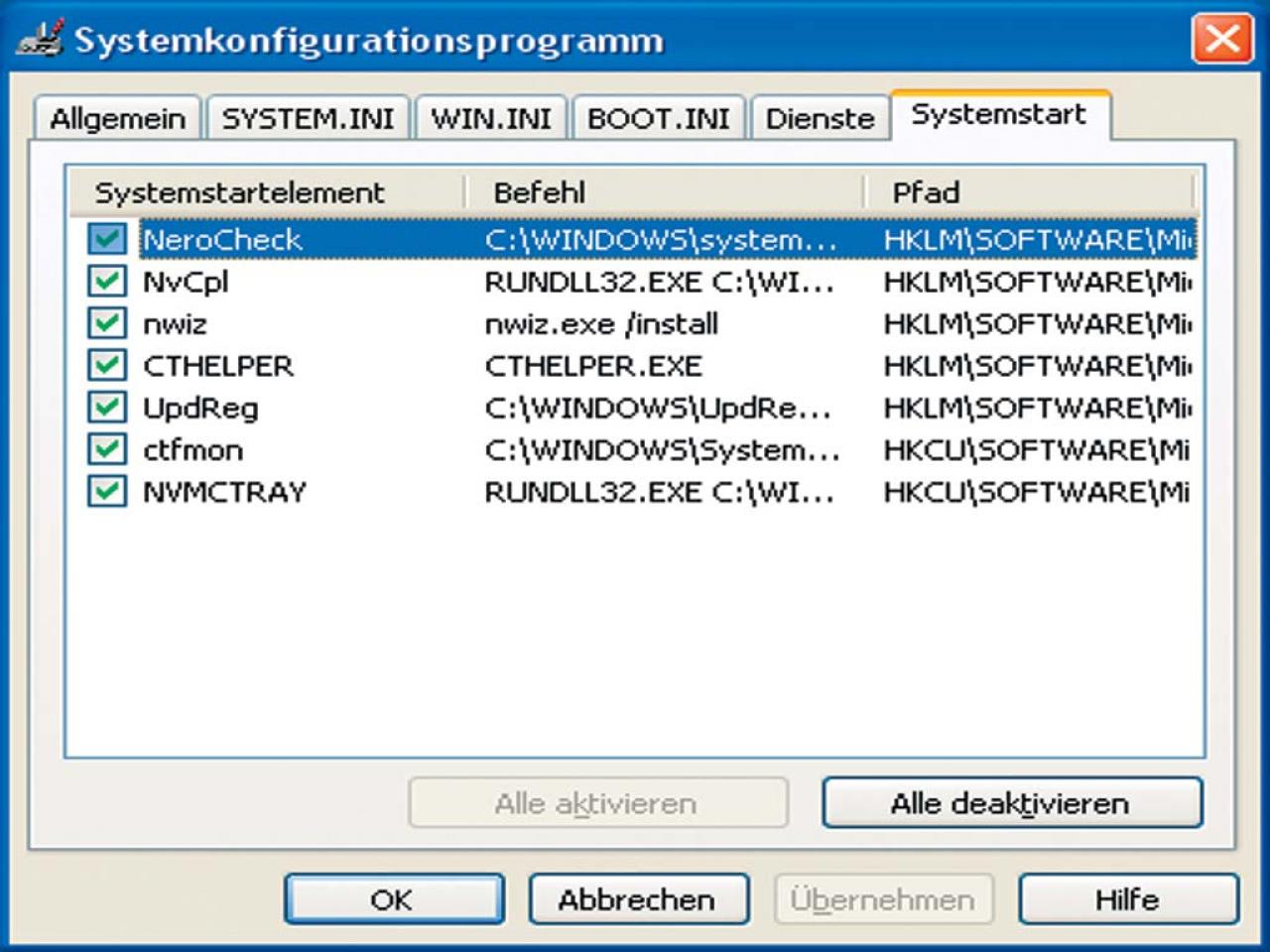Click the command 'nwiz.exe /install'
The image size is (1270, 952).
pos(601,323)
